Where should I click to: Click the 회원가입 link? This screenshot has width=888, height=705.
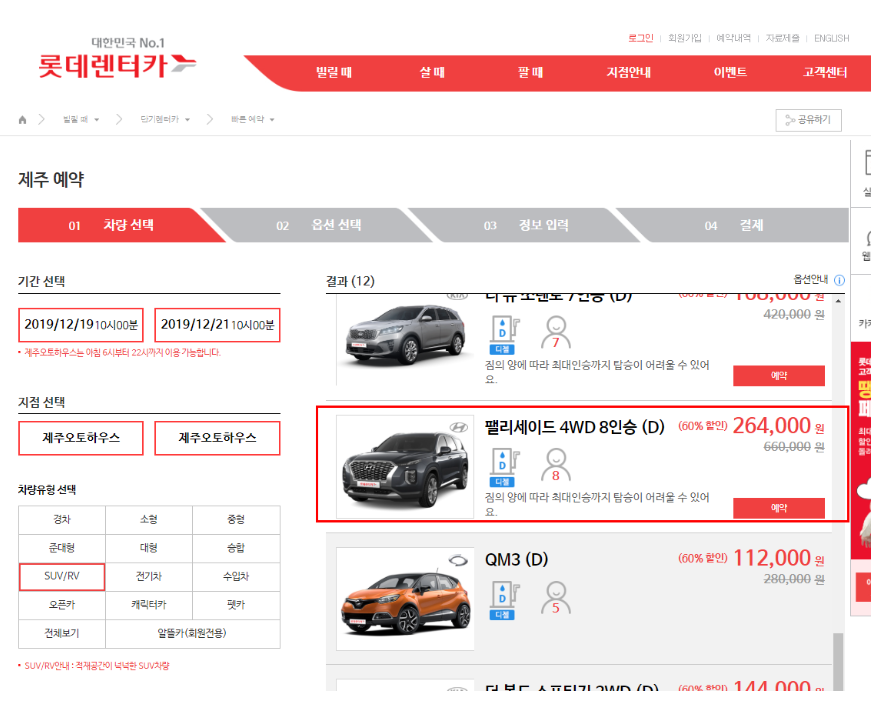point(685,39)
